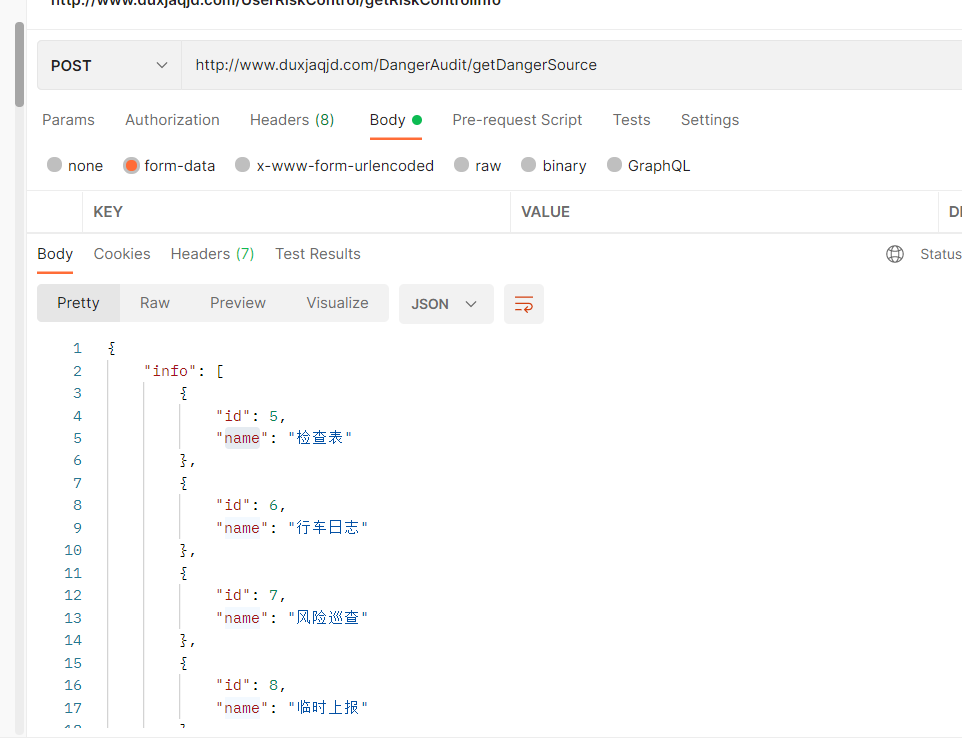Open the request Headers (8) tab
Viewport: 962px width, 751px height.
pyautogui.click(x=292, y=120)
